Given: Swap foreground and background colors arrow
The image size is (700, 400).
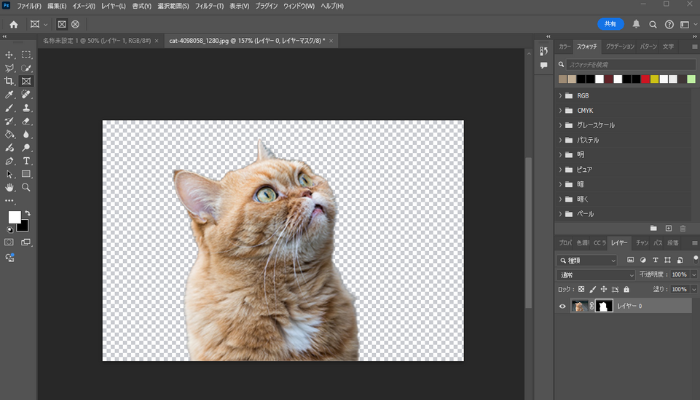Looking at the screenshot, I should (x=28, y=213).
